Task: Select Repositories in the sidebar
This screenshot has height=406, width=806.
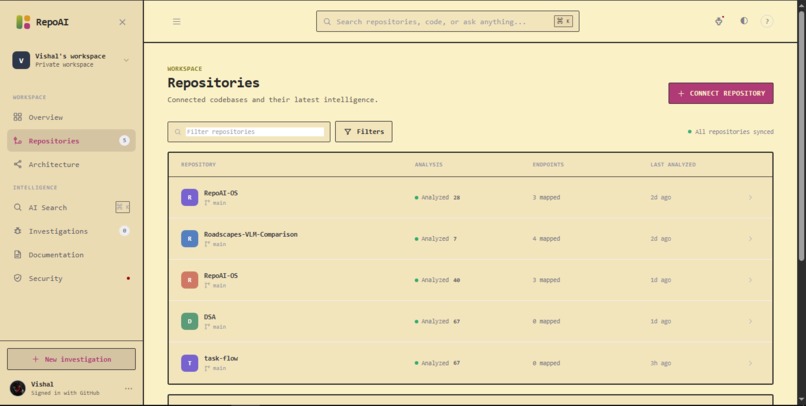Action: coord(71,141)
